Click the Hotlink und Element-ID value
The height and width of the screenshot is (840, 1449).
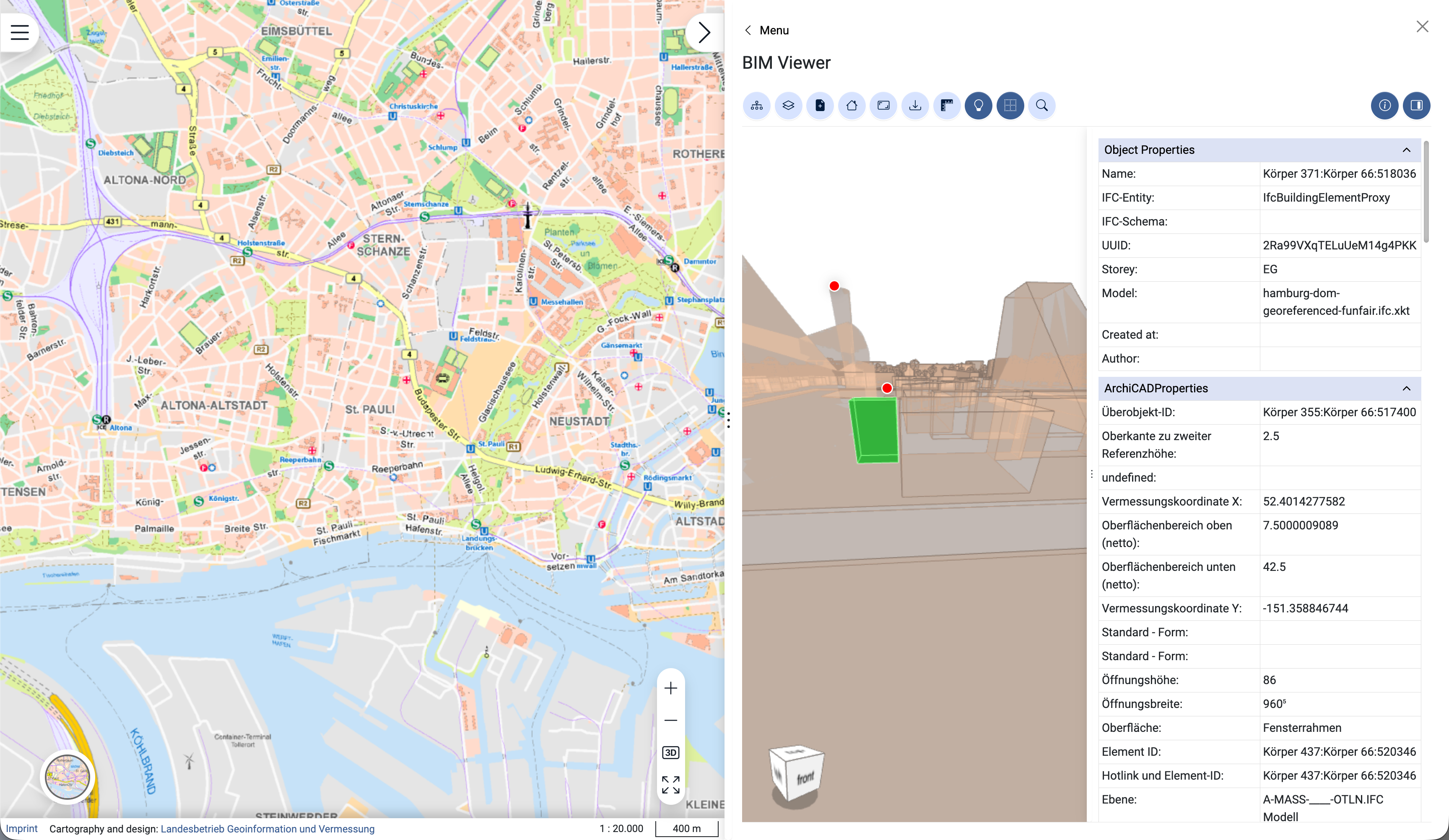(x=1339, y=775)
